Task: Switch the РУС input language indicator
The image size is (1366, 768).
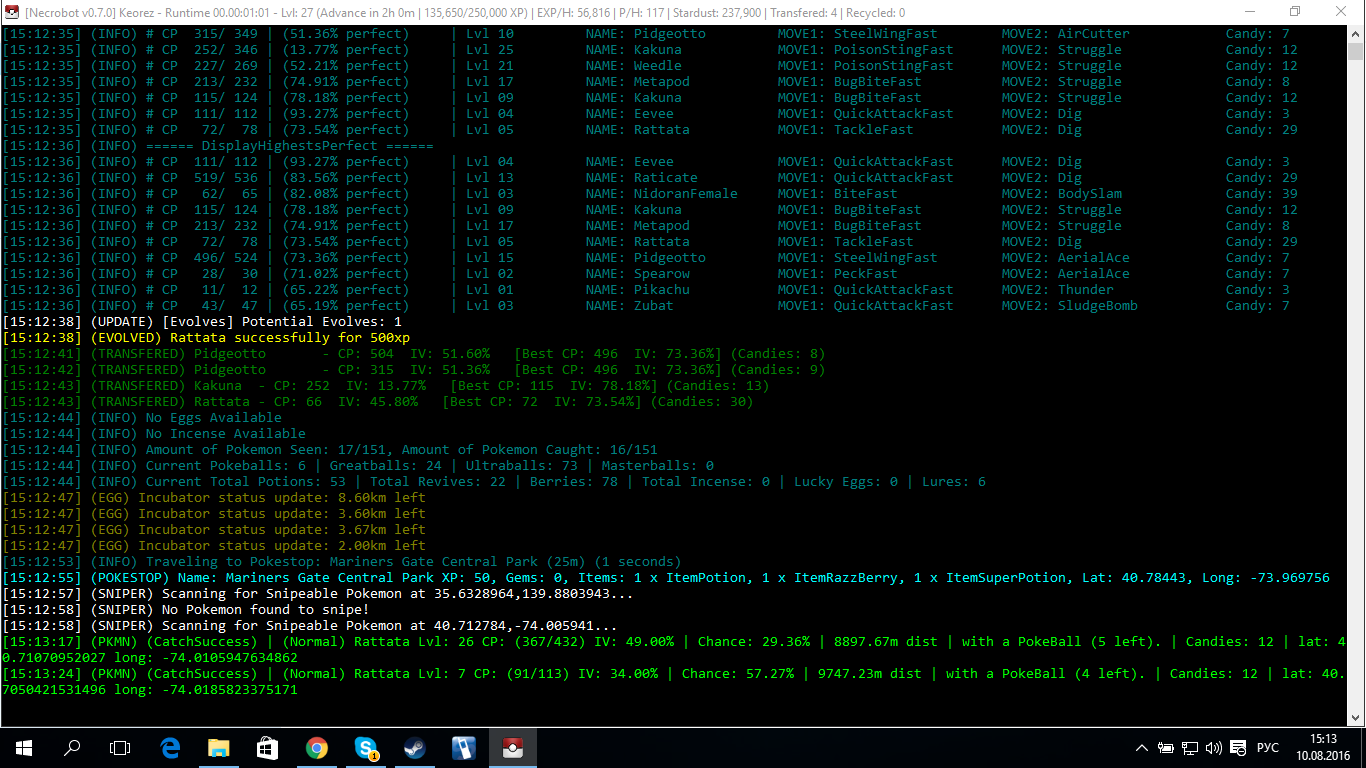Action: pyautogui.click(x=1267, y=748)
